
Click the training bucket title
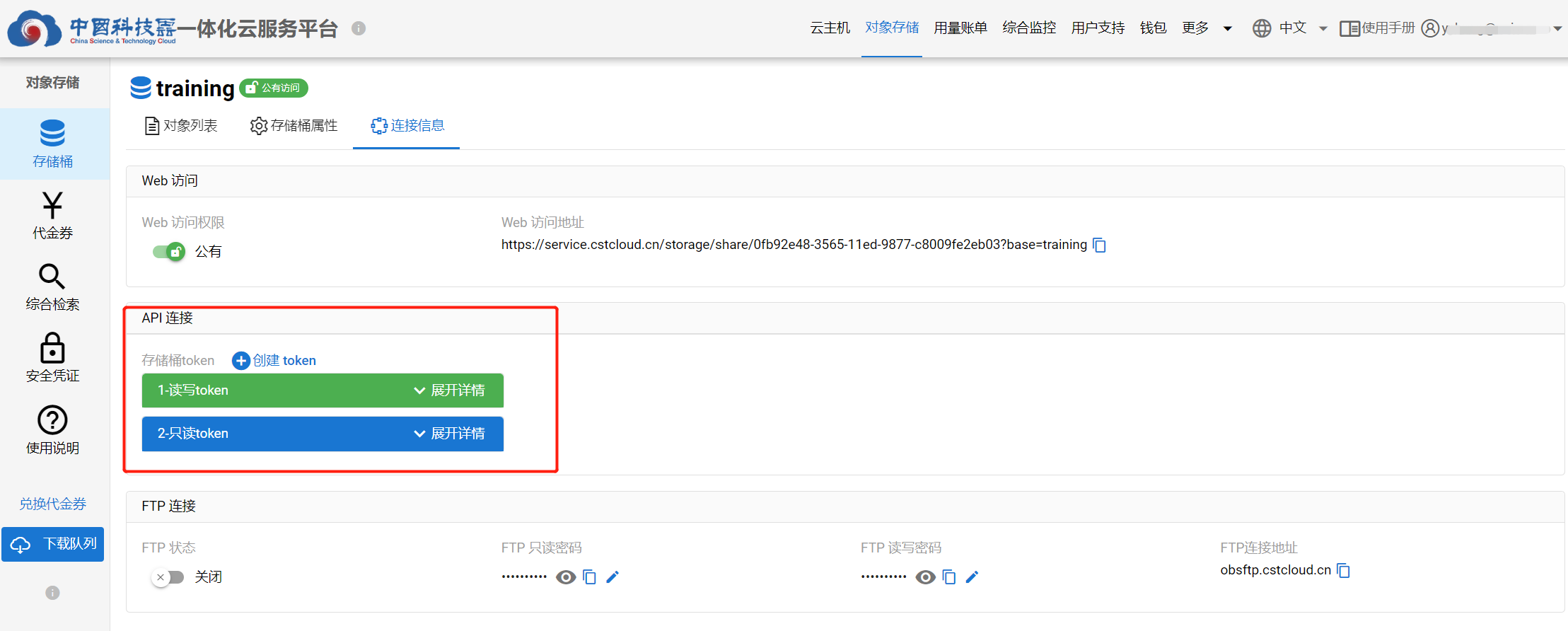point(195,88)
